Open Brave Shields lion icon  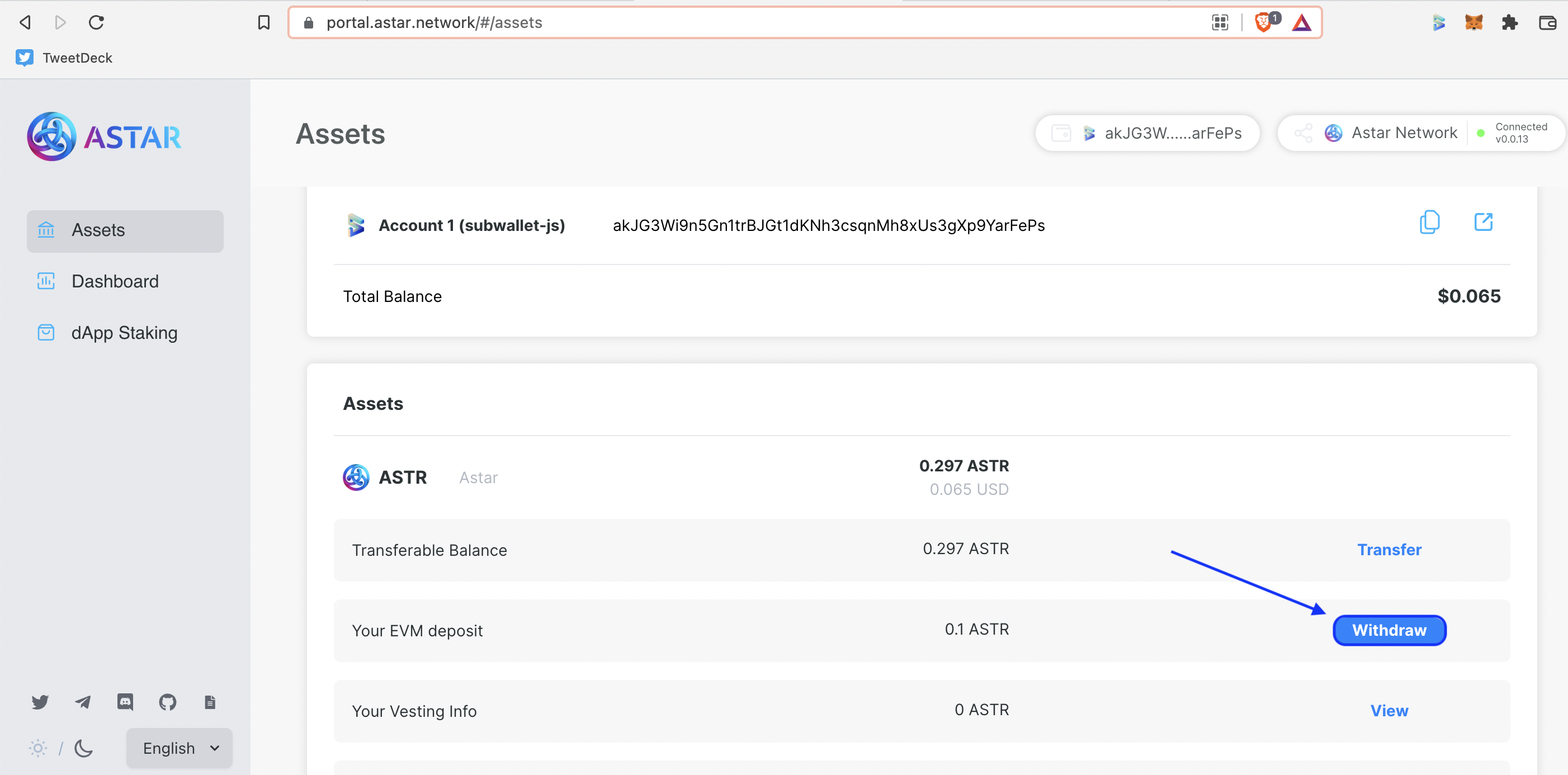[1263, 22]
